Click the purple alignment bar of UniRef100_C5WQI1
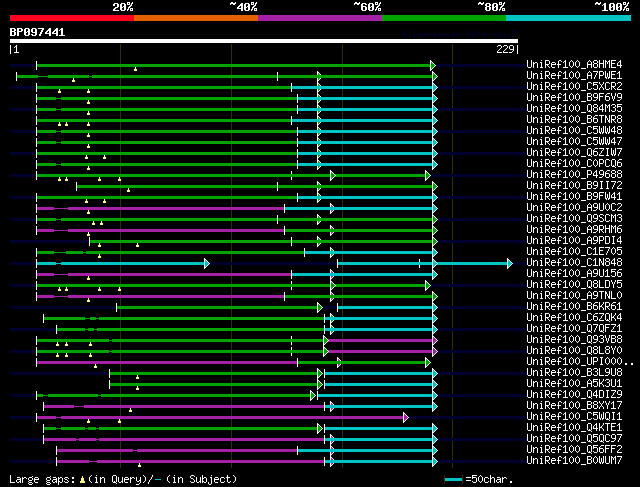 click(220, 417)
